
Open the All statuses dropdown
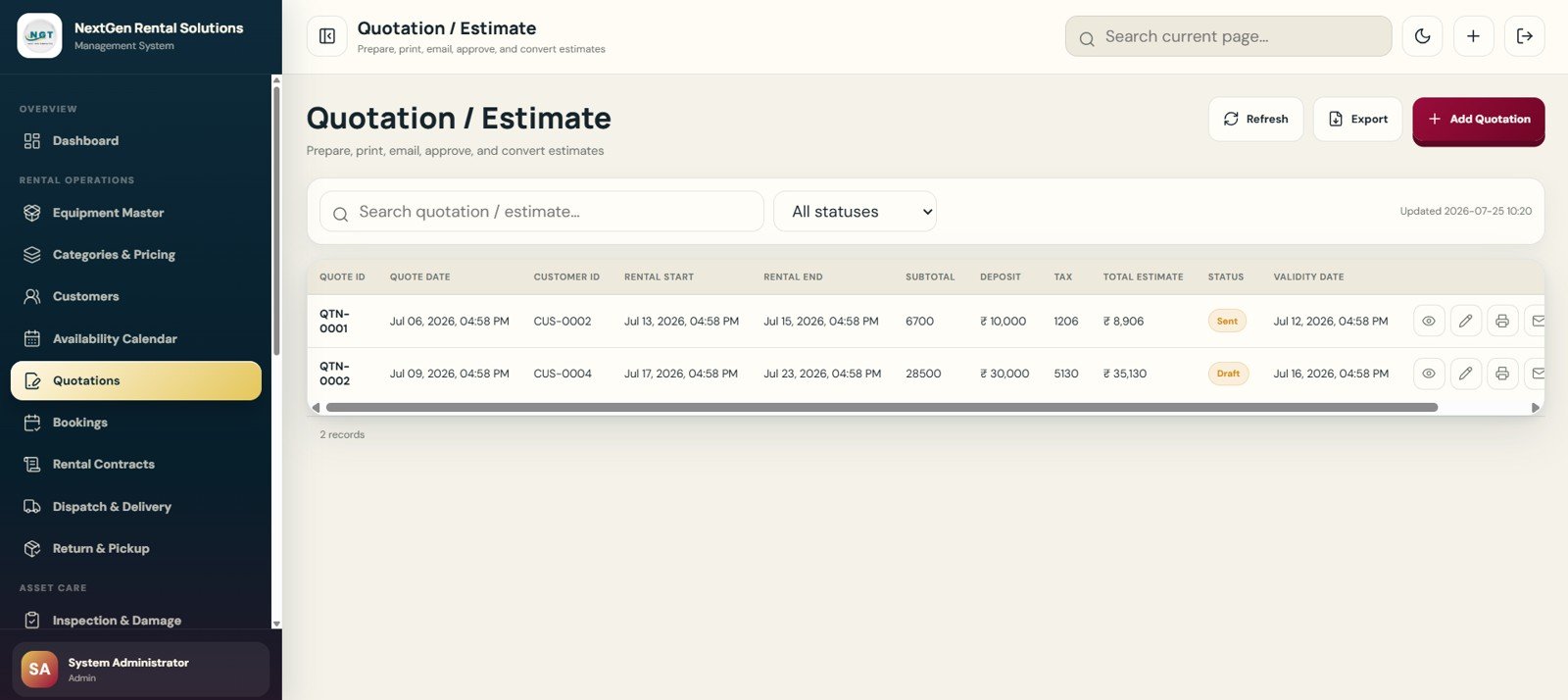[855, 212]
